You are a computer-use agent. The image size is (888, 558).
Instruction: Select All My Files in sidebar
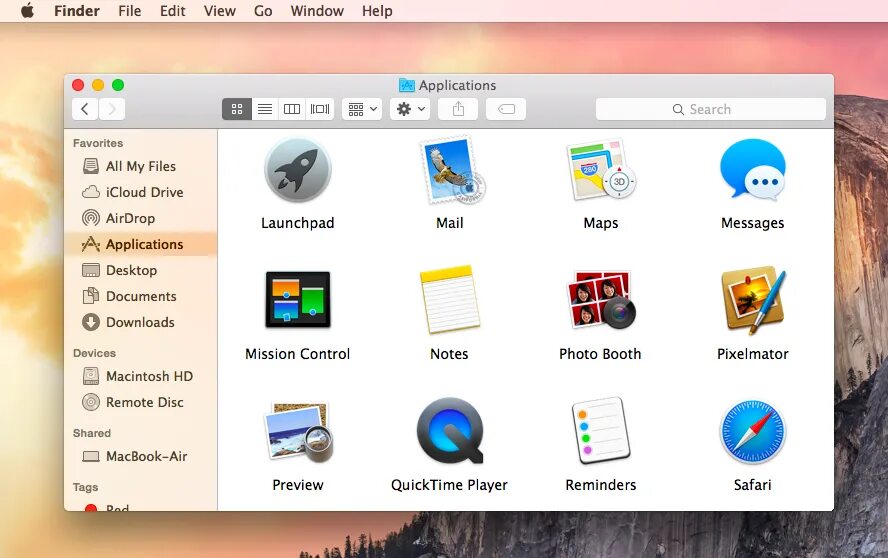pyautogui.click(x=140, y=166)
